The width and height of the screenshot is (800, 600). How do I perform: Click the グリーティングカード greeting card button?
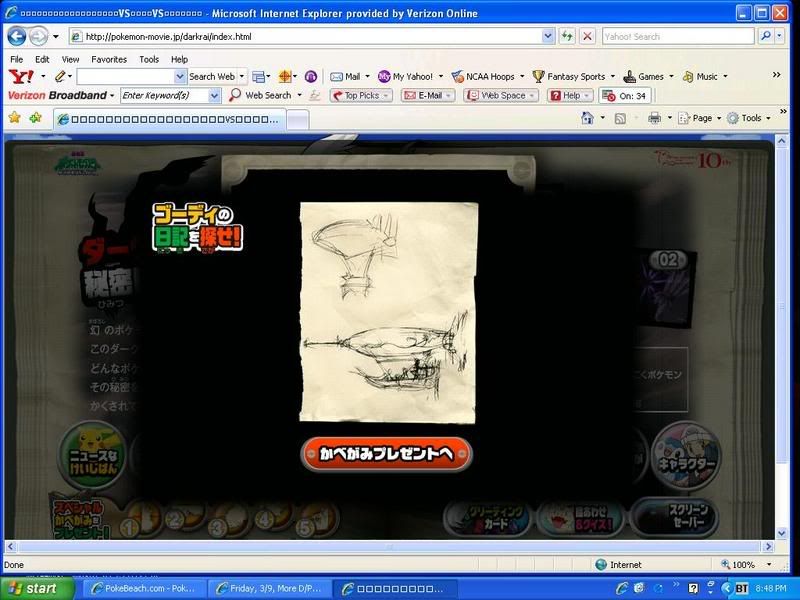click(487, 517)
